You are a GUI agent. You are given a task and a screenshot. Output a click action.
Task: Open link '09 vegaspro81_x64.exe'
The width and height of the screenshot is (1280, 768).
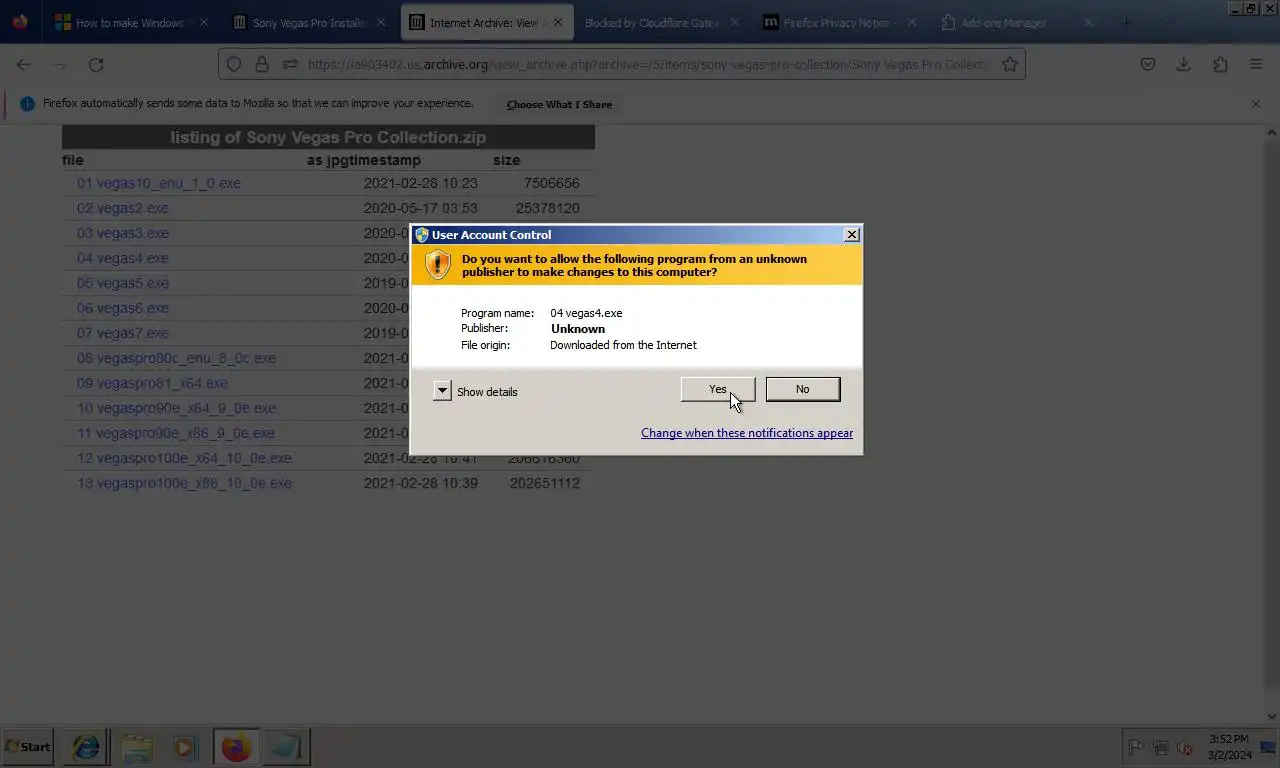click(152, 383)
